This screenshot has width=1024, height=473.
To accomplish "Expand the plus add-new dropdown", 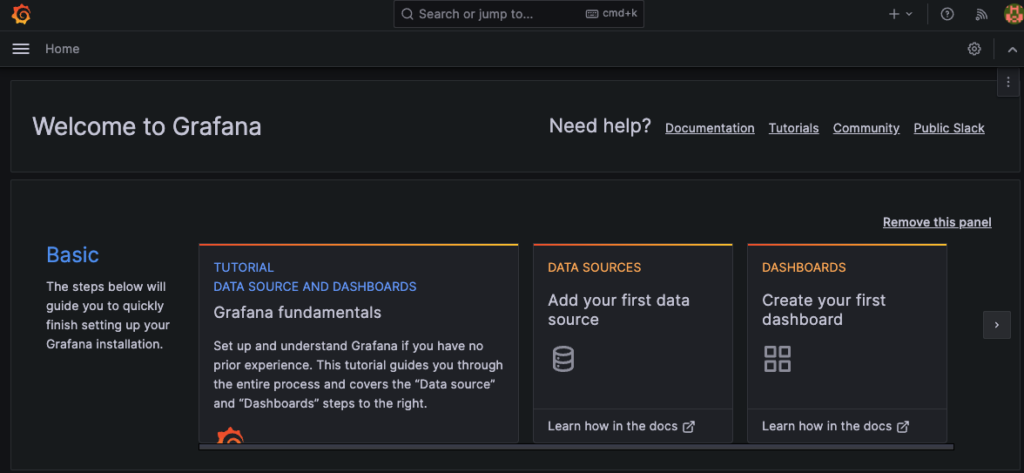I will [x=901, y=14].
